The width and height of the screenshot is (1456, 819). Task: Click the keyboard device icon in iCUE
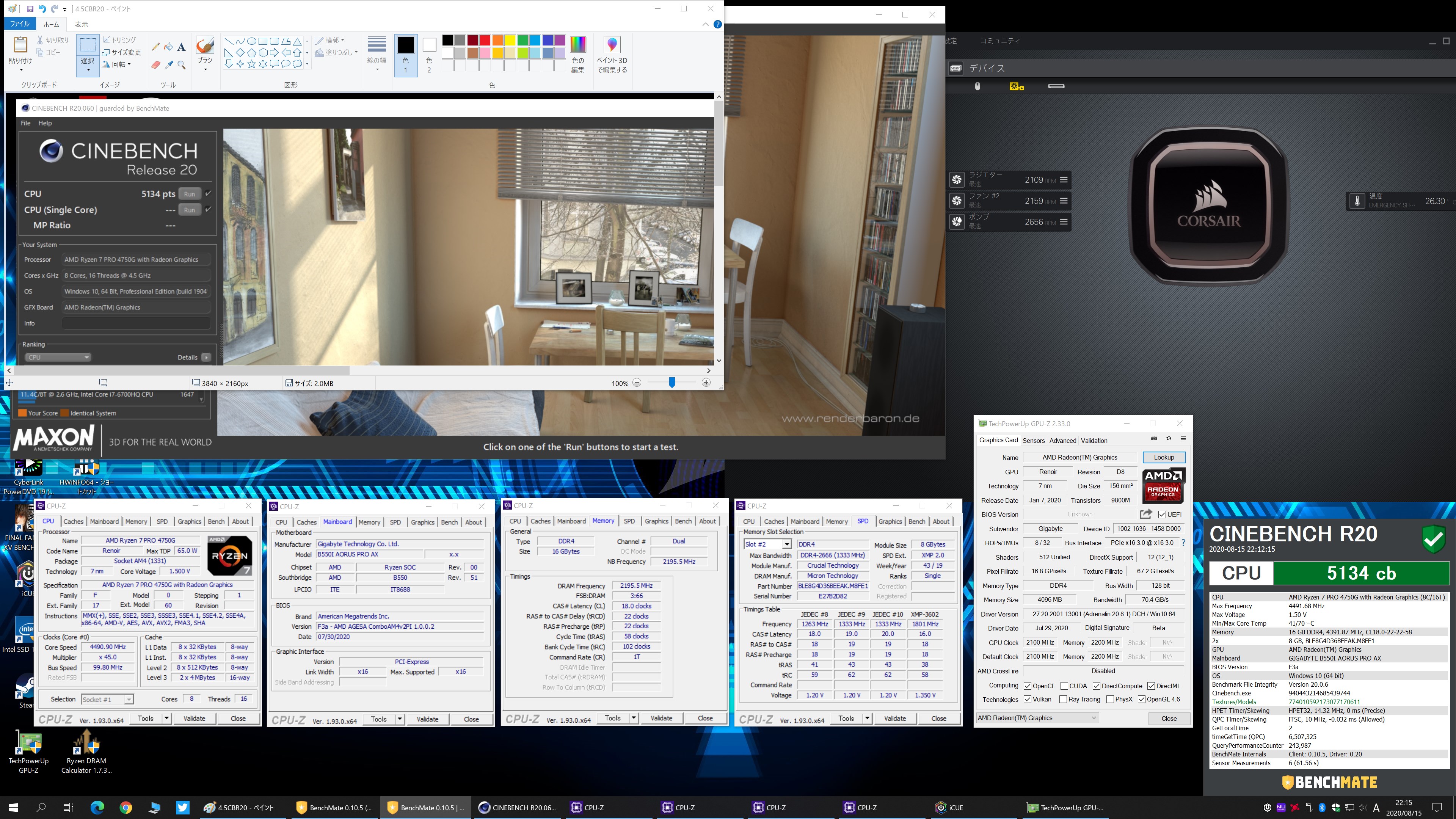956,68
